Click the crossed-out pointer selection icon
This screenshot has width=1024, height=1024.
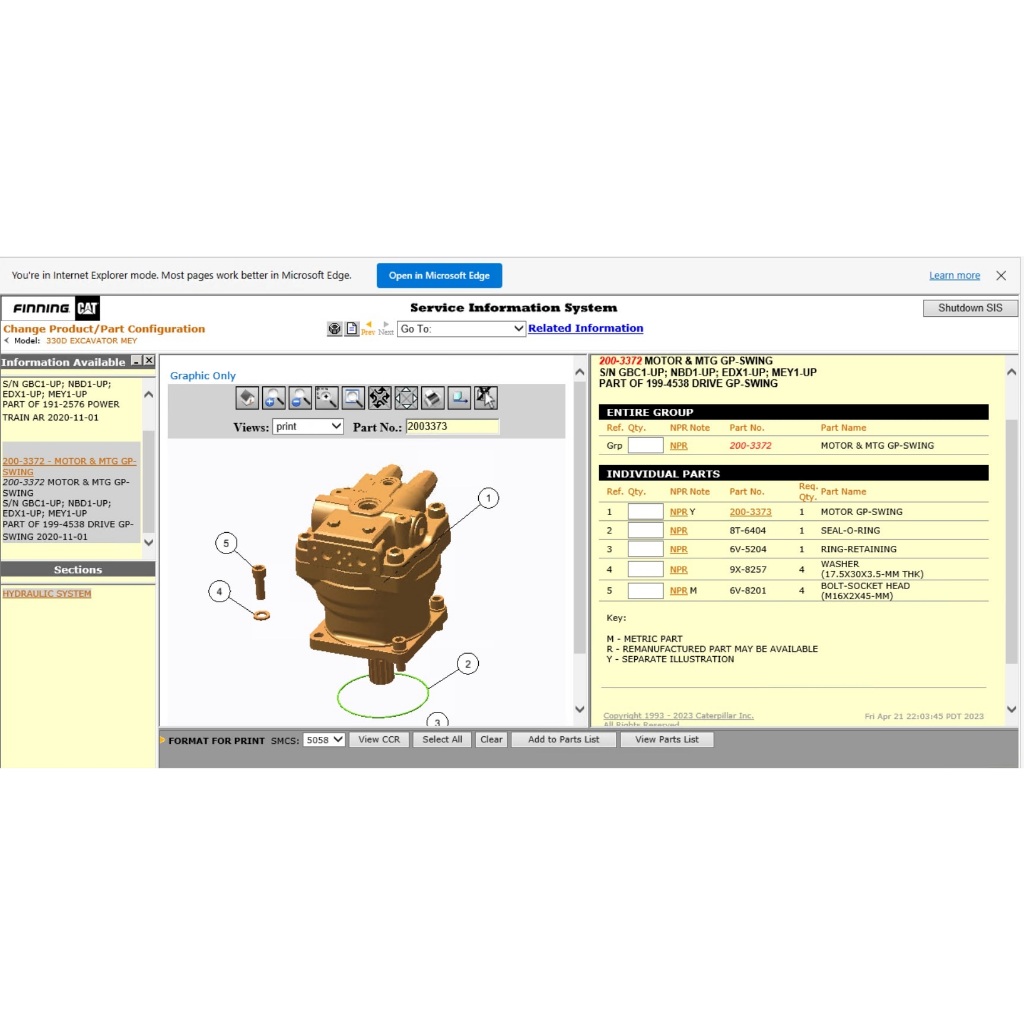click(486, 398)
